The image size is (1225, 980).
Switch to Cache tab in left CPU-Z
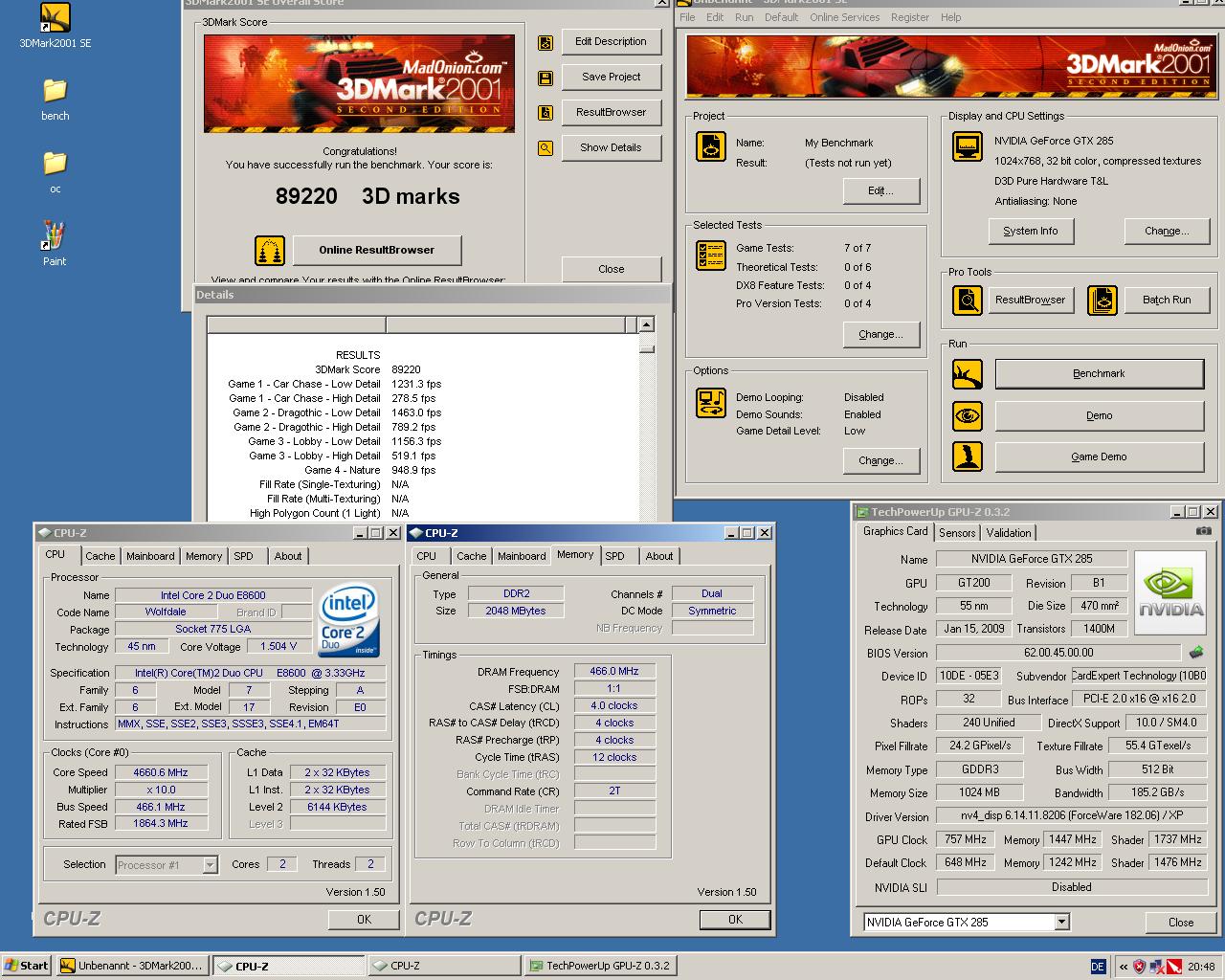pos(100,556)
